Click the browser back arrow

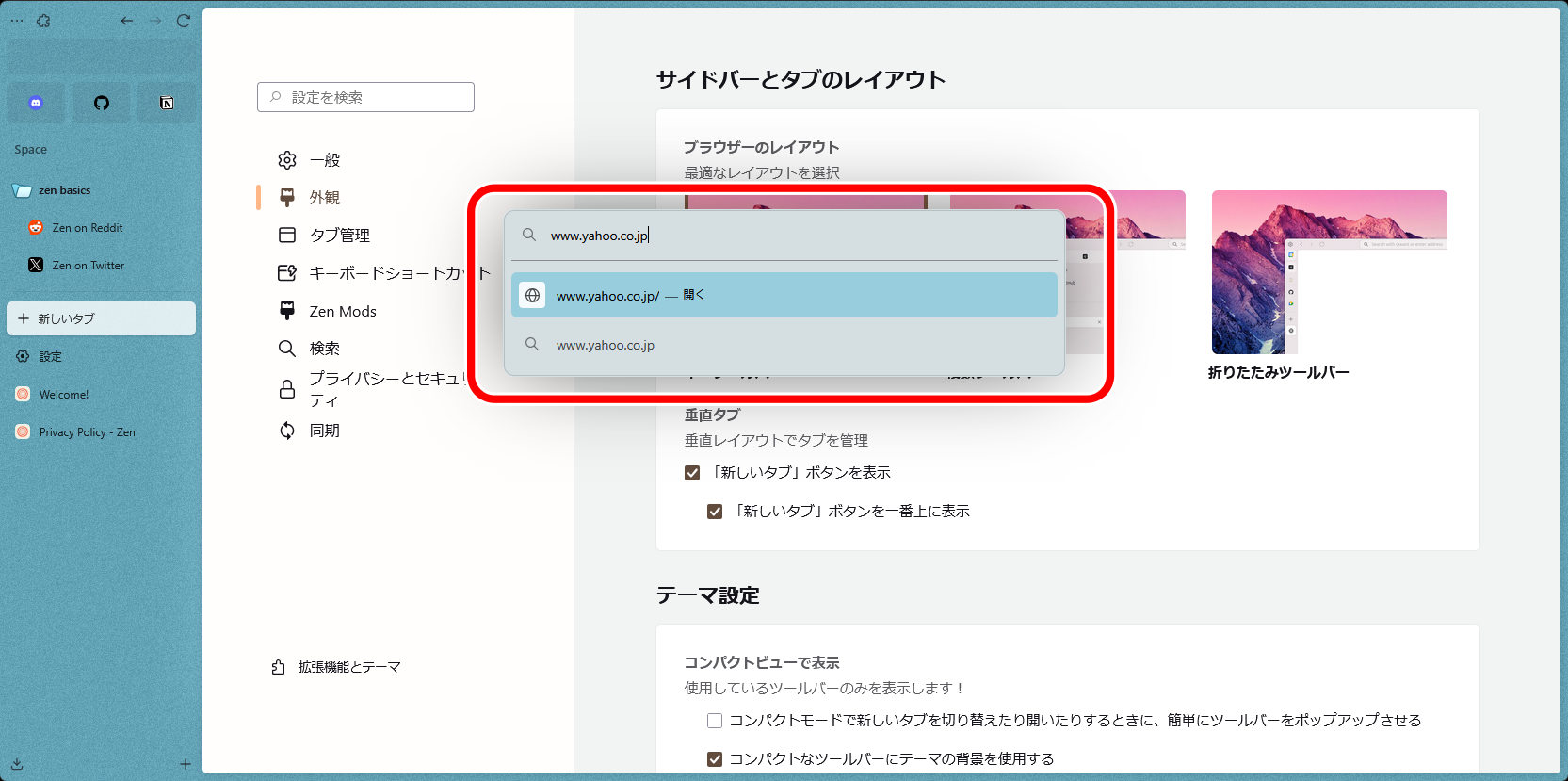coord(126,21)
